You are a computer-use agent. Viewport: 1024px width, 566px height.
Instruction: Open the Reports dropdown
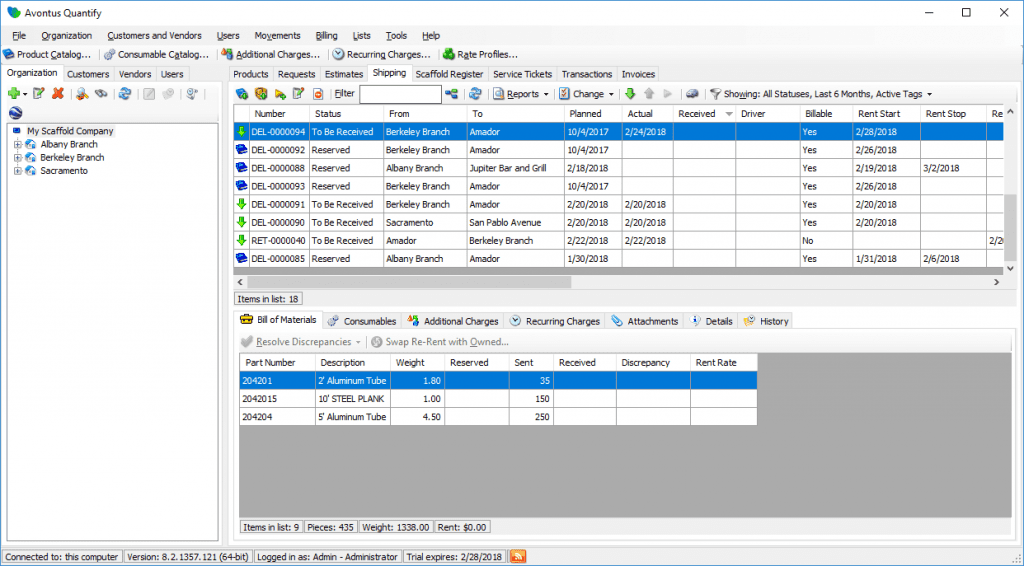click(x=521, y=94)
